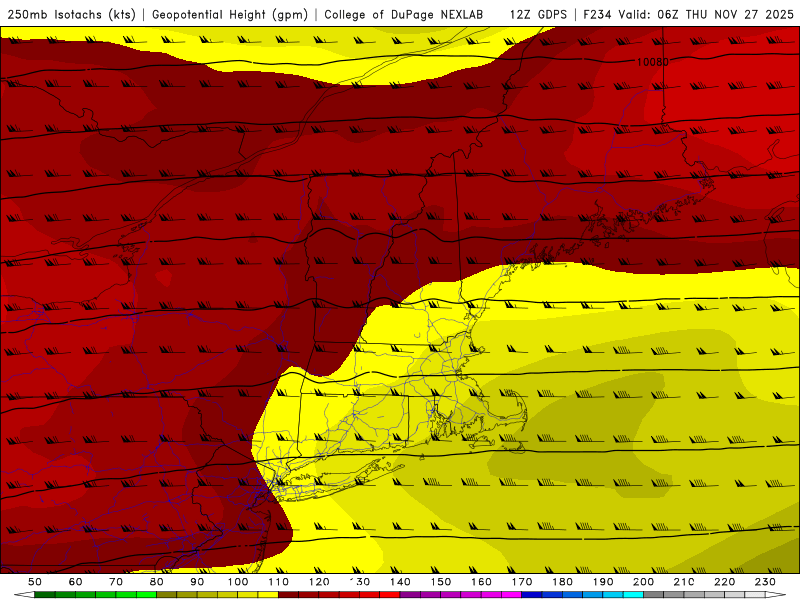
Task: Click the 'F234' forecast hour text
Action: click(597, 15)
